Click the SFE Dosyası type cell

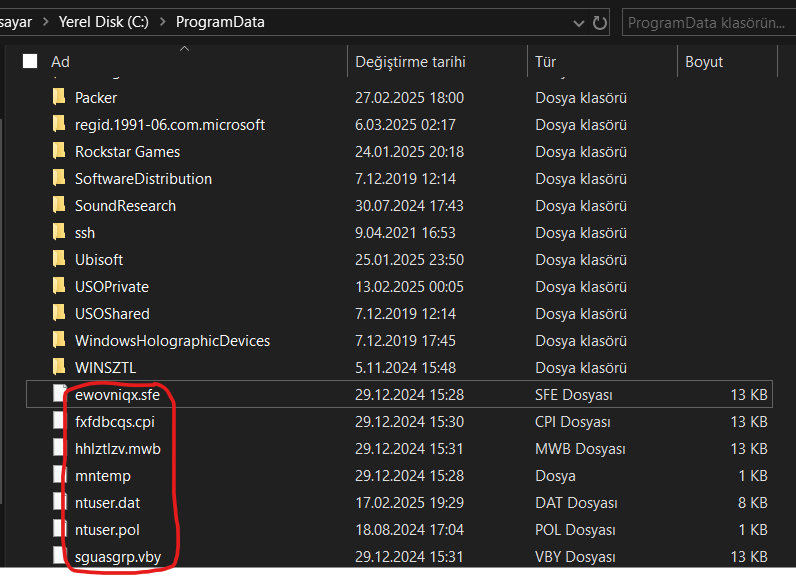click(574, 395)
